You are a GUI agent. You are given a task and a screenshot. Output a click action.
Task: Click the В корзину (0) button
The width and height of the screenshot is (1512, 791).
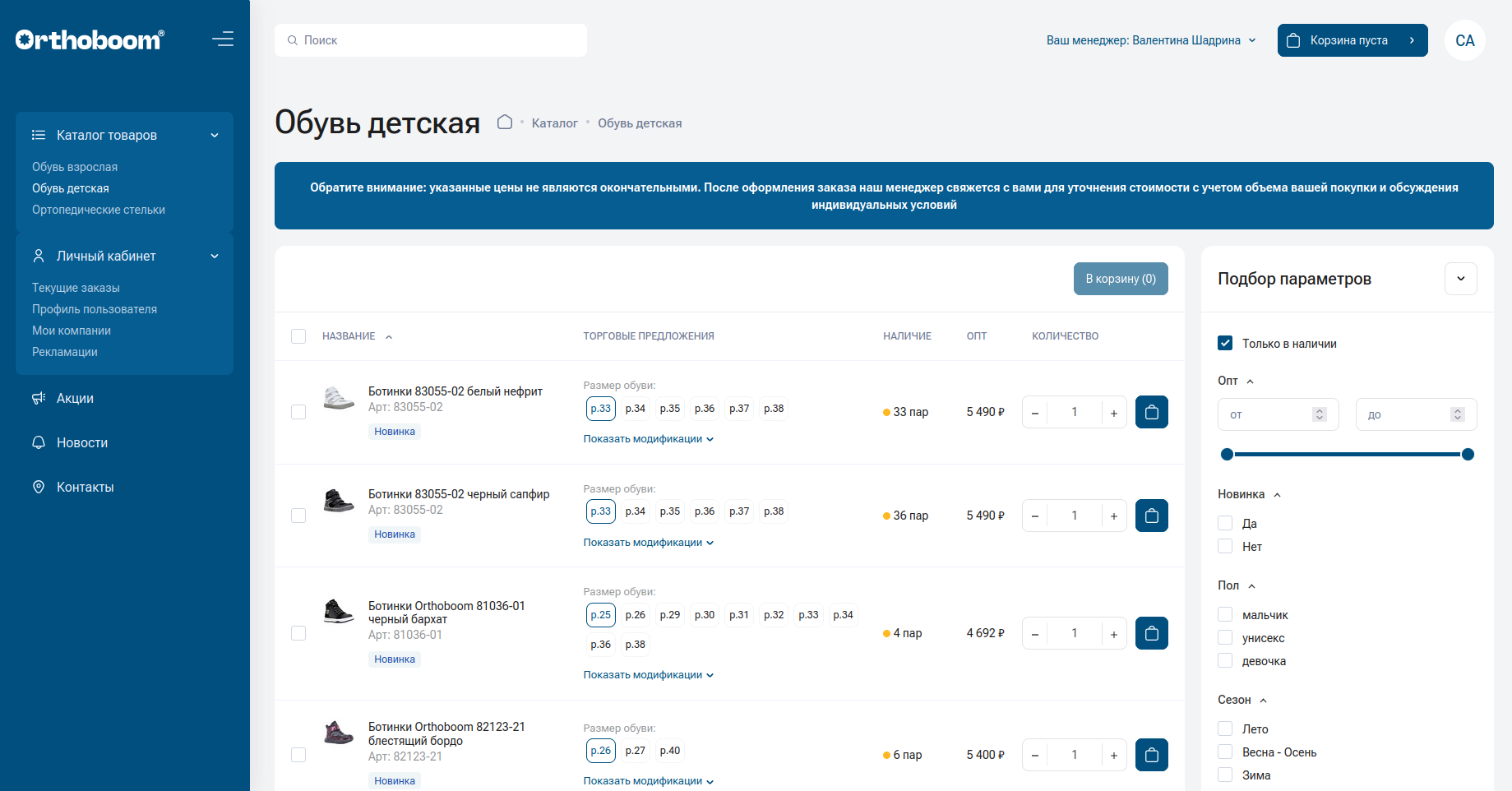click(x=1120, y=279)
